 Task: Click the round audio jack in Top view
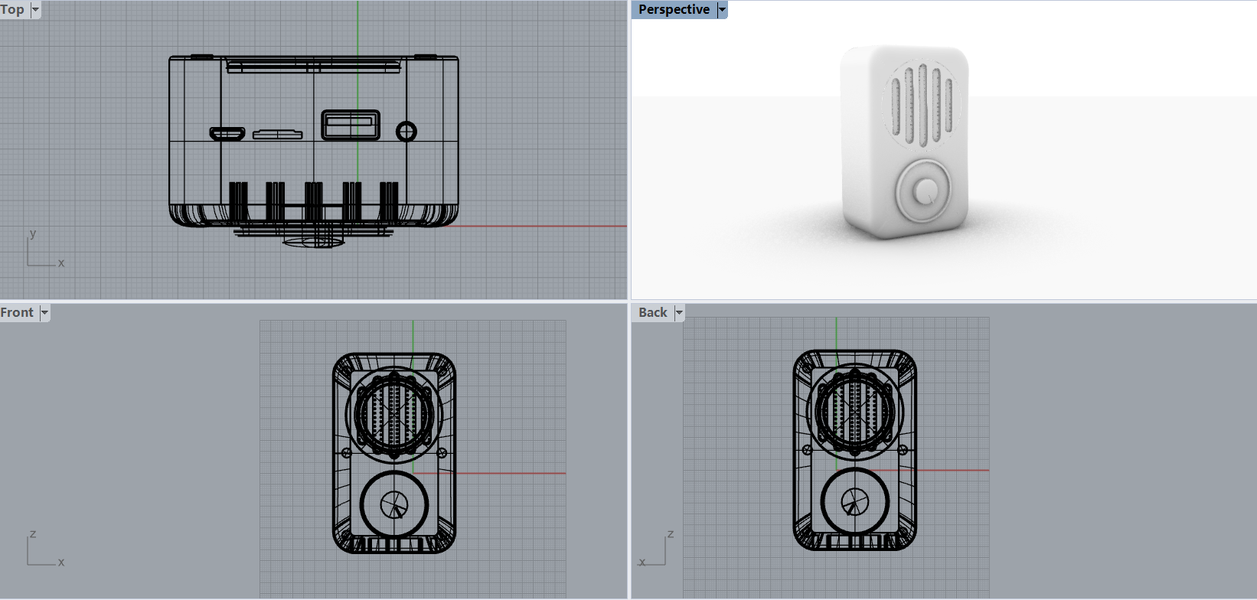[x=406, y=131]
